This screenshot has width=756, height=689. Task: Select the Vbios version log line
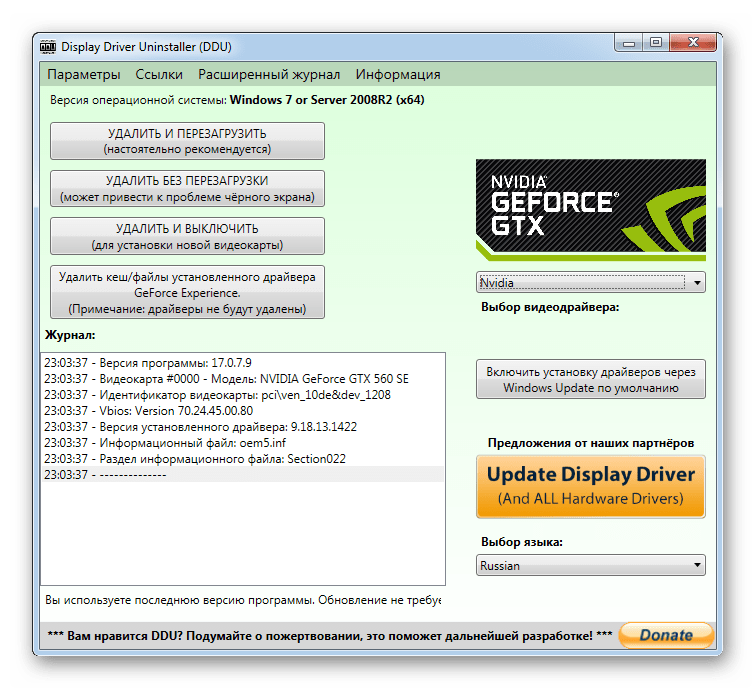149,411
